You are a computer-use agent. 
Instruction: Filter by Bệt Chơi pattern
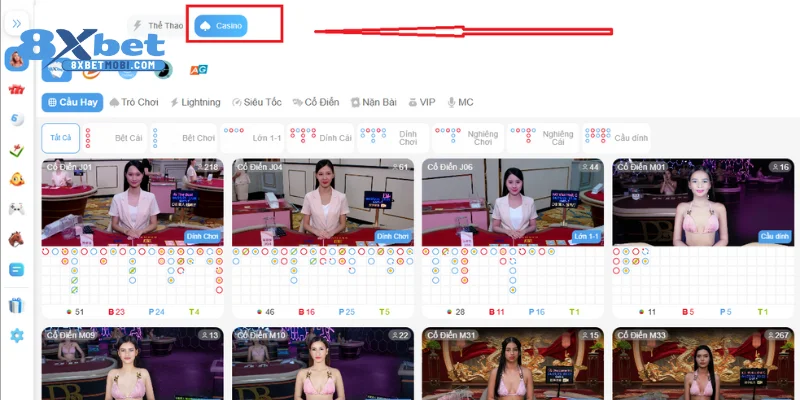click(x=184, y=138)
